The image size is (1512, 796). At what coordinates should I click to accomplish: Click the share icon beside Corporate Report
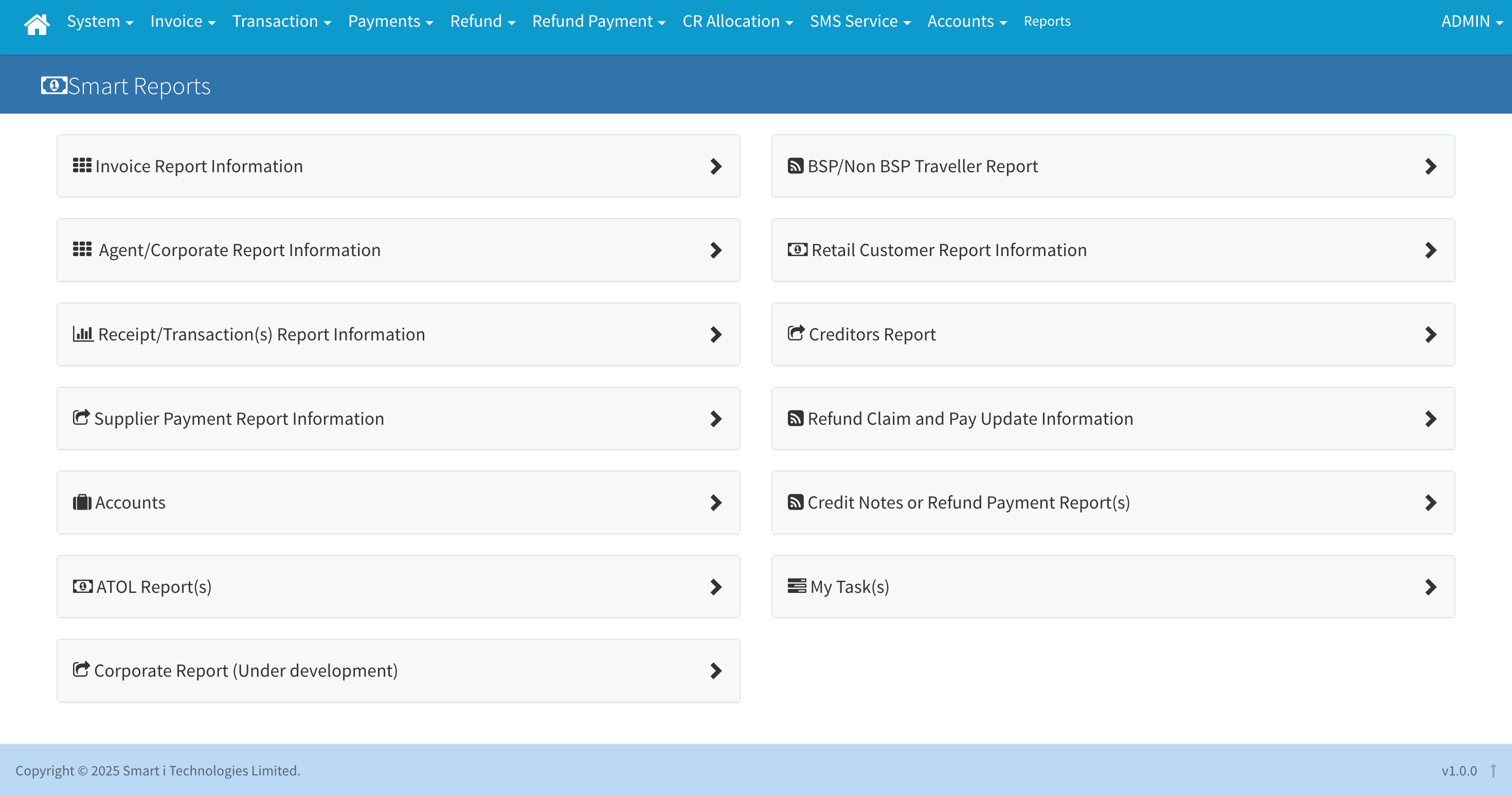[x=81, y=669]
